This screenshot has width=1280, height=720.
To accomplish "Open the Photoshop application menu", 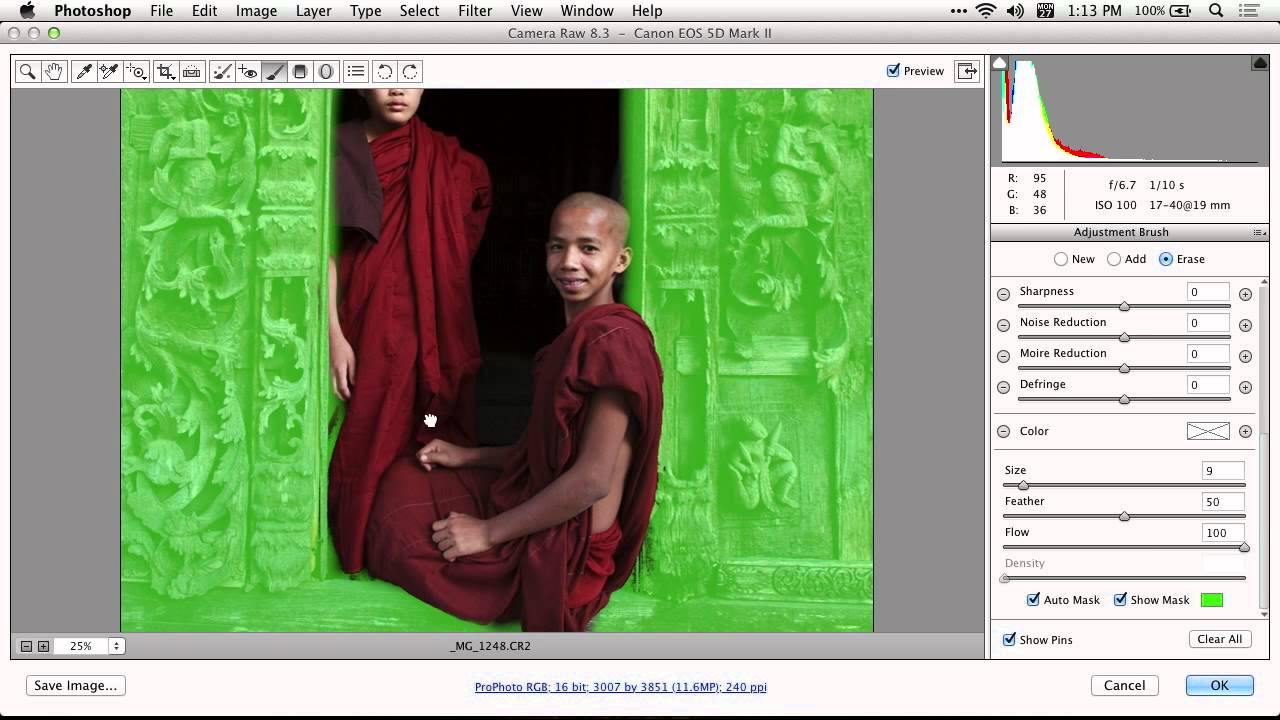I will pyautogui.click(x=92, y=11).
